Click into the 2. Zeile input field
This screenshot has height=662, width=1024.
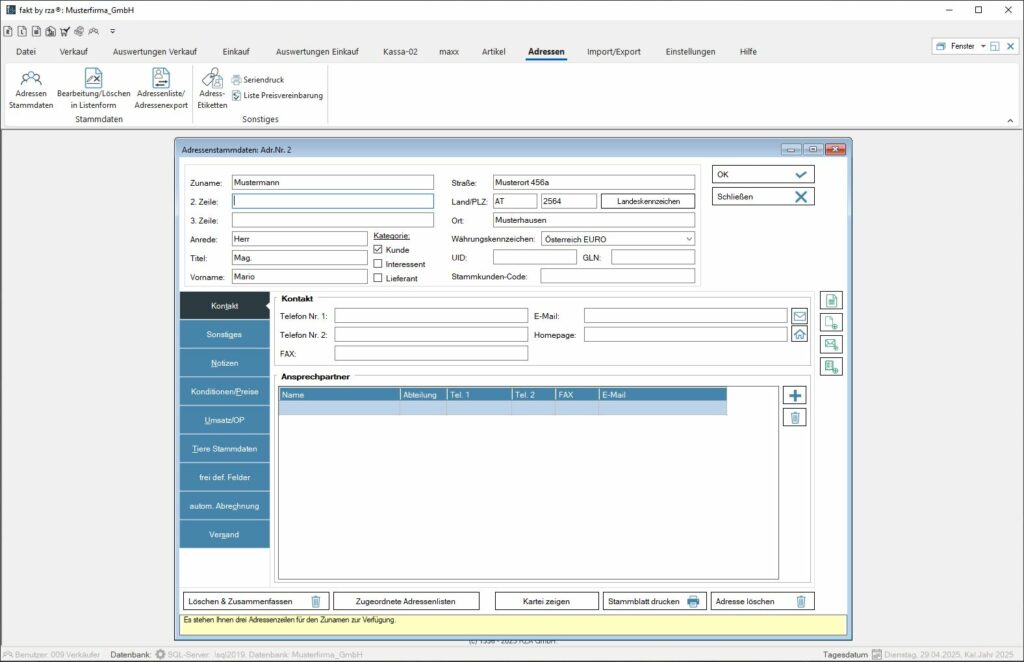(333, 201)
